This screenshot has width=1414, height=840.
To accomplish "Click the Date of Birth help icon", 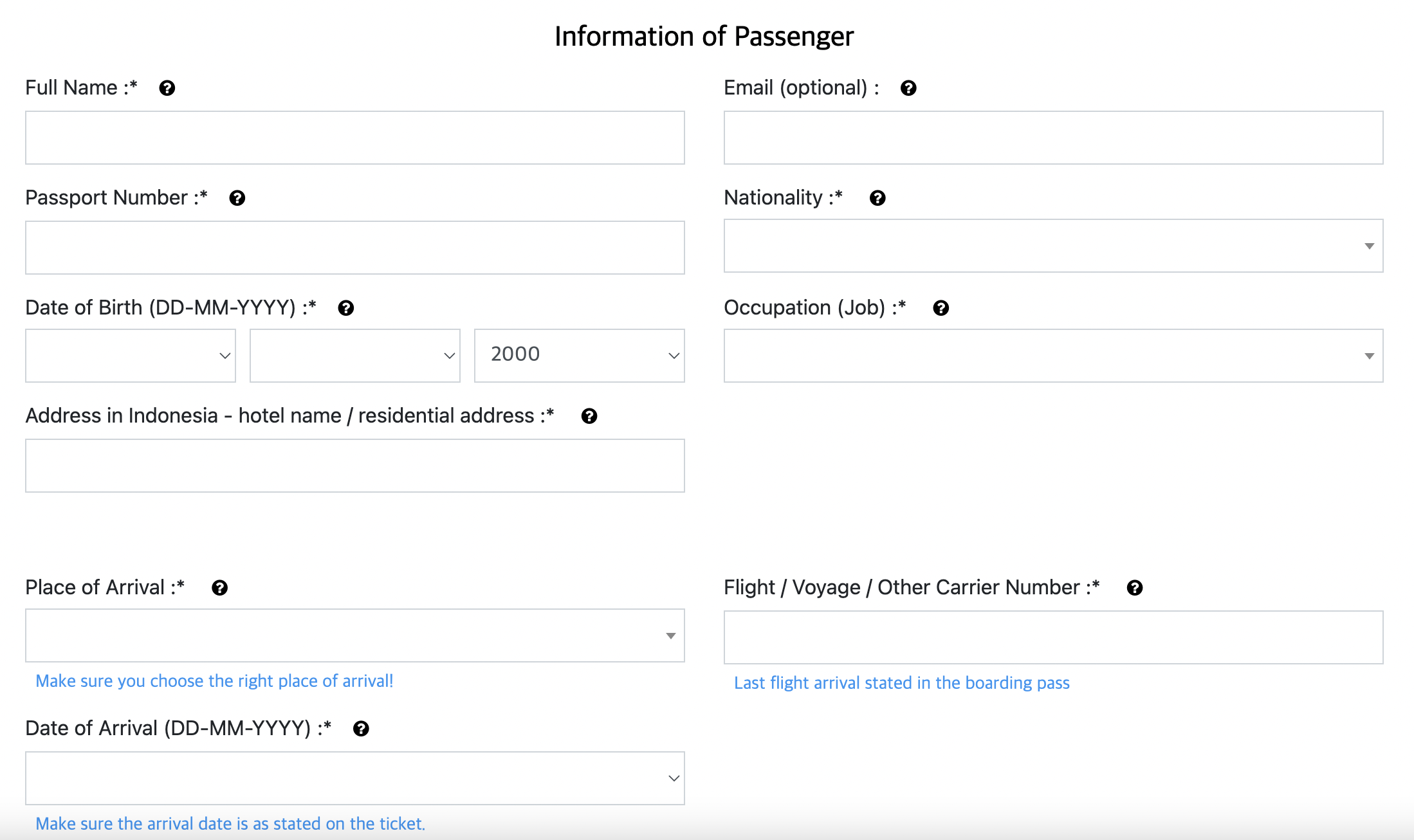I will coord(346,308).
